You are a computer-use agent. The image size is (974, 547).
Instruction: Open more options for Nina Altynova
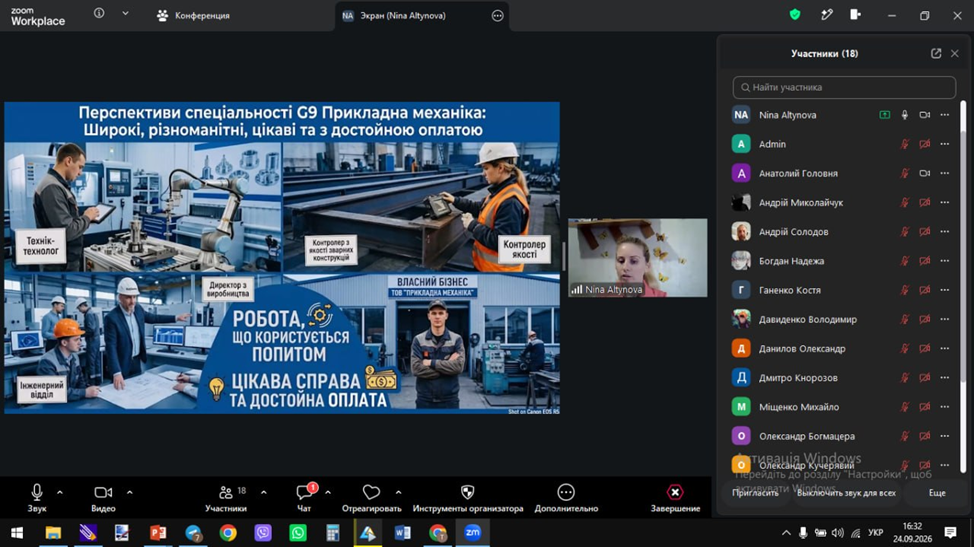pyautogui.click(x=945, y=115)
